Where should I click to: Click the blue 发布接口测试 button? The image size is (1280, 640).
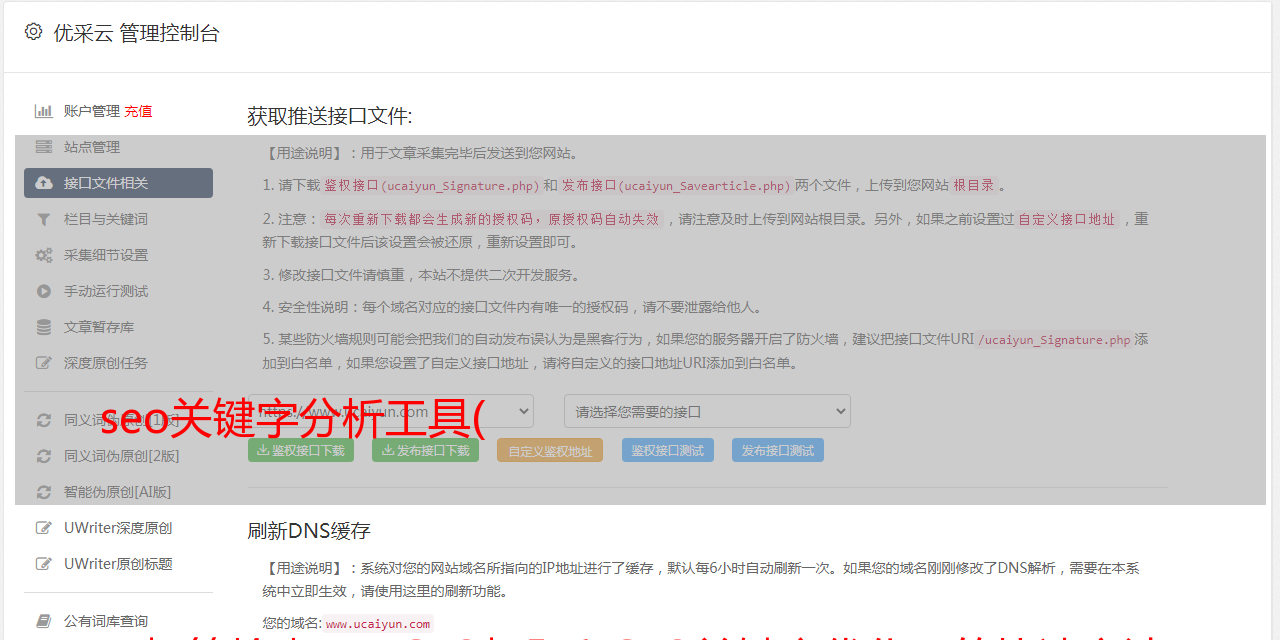[778, 450]
